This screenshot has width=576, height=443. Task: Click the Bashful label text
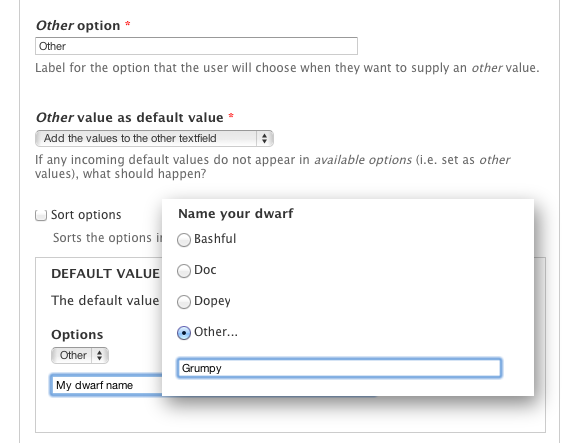click(215, 239)
